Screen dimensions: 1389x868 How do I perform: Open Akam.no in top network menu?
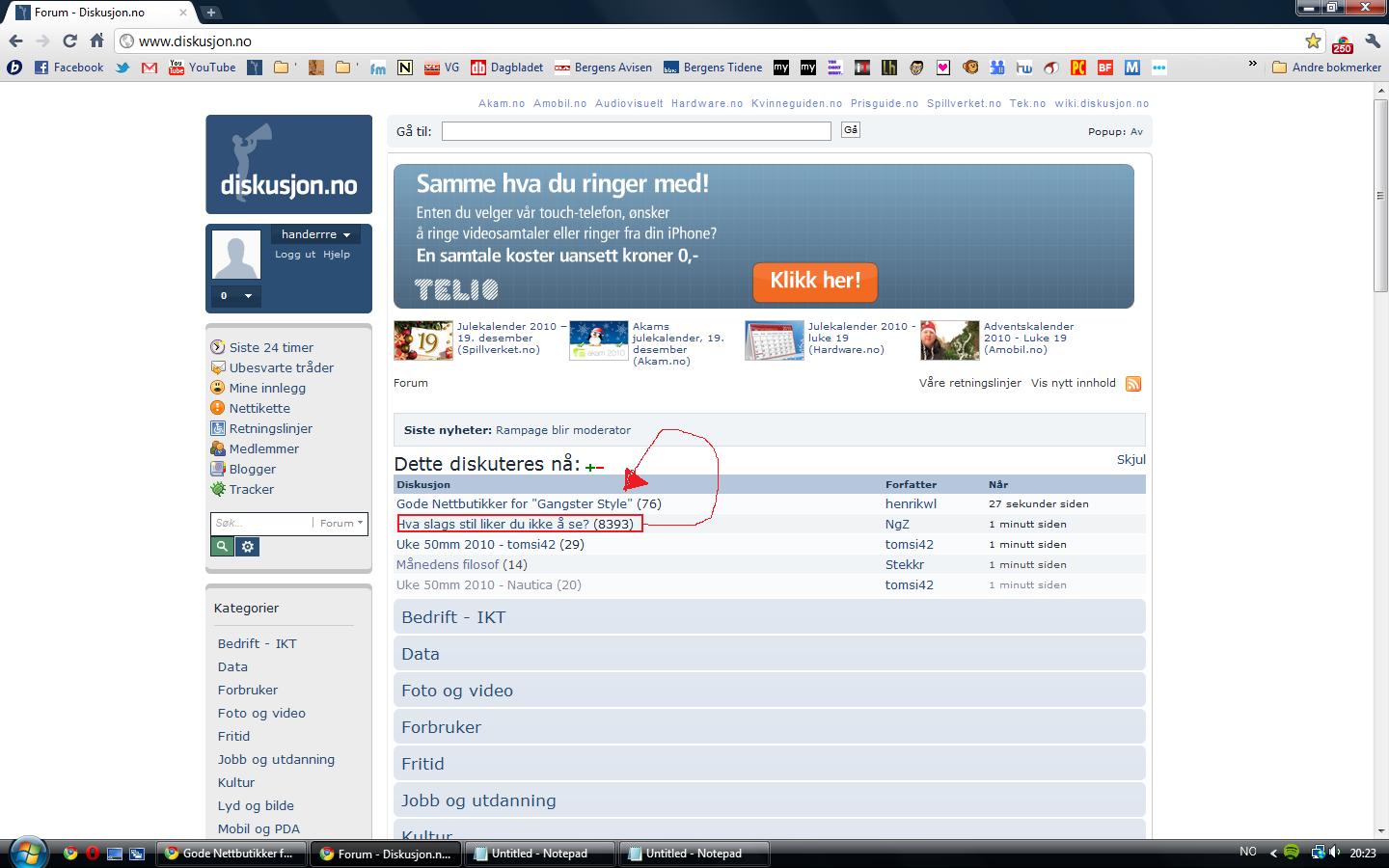502,103
